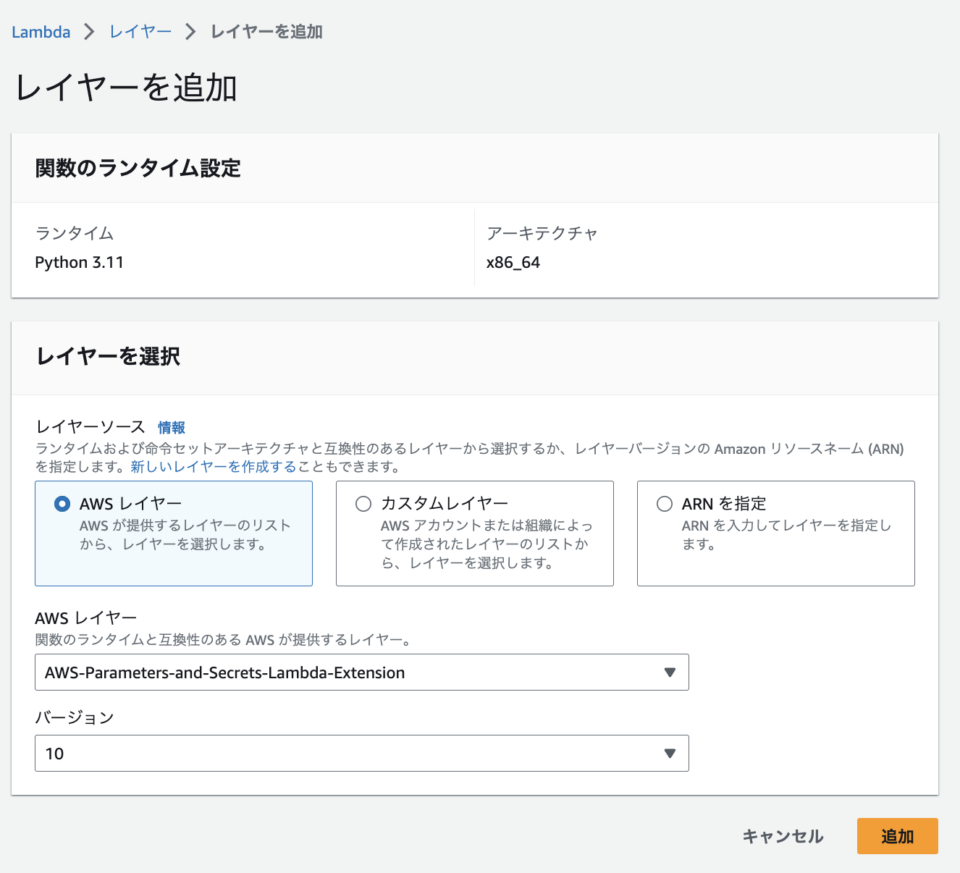Click the Python 3.11 runtime value

tap(79, 262)
